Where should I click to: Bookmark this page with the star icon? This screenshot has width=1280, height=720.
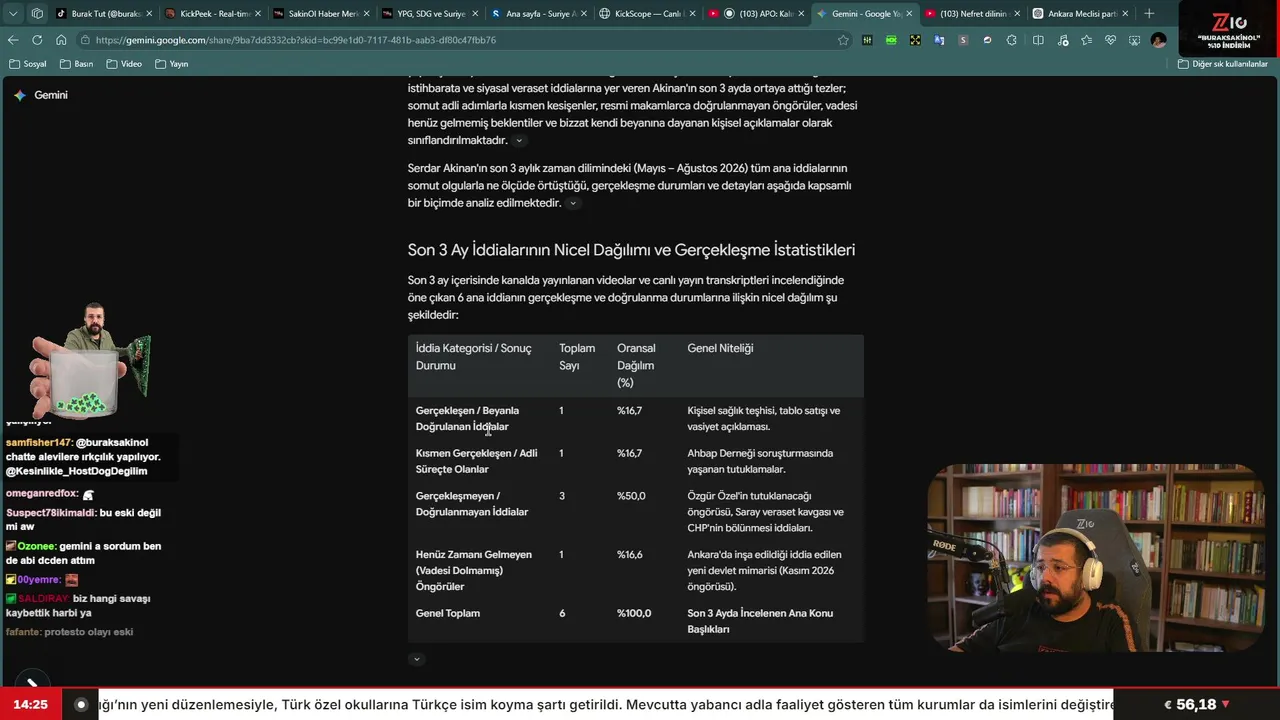tap(843, 40)
